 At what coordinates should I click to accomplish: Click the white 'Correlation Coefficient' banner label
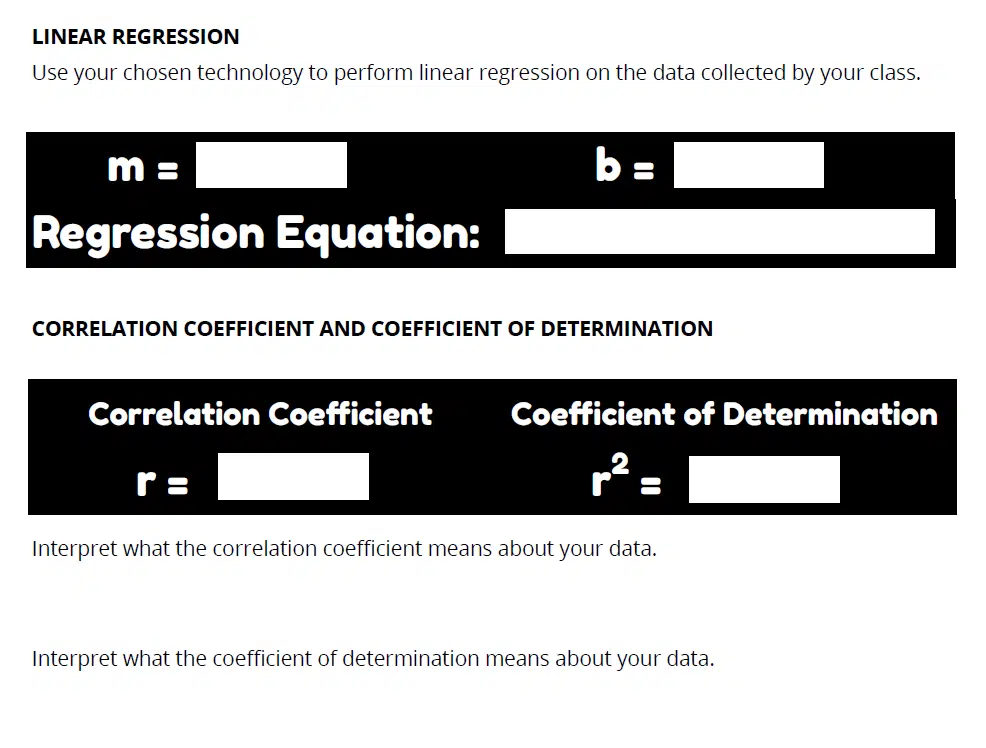[x=260, y=414]
